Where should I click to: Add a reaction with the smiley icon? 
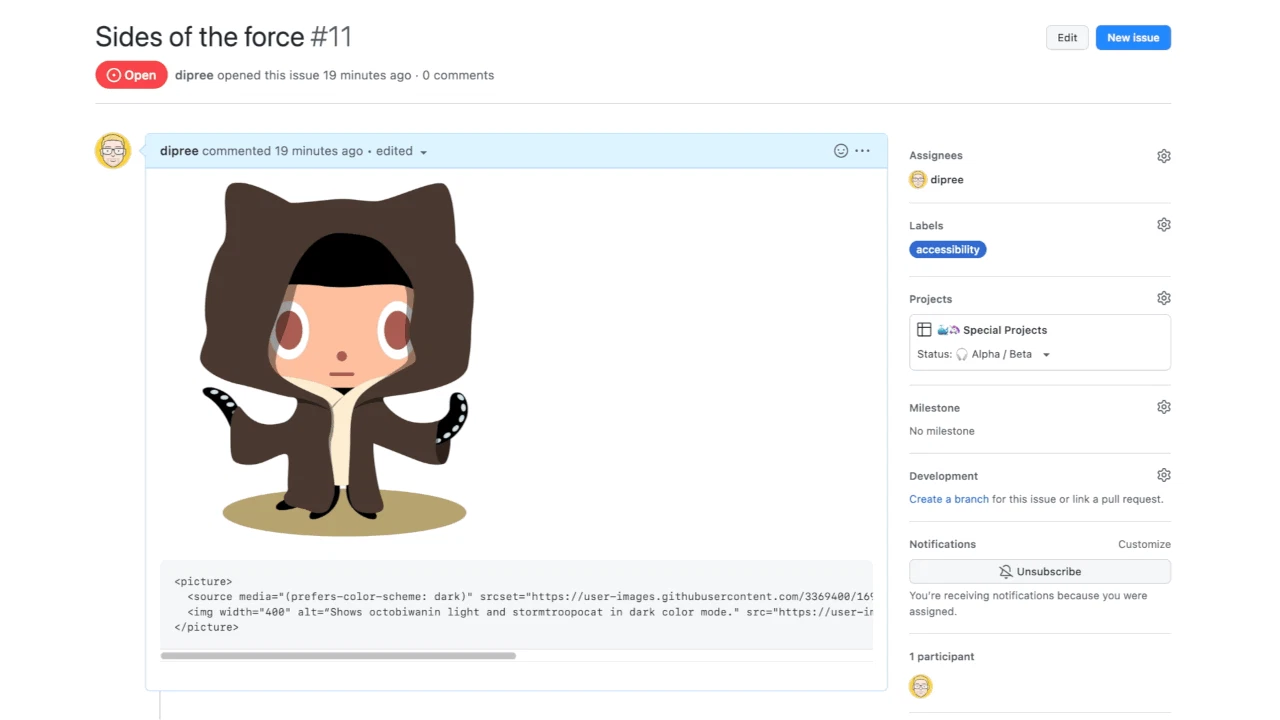(x=840, y=150)
